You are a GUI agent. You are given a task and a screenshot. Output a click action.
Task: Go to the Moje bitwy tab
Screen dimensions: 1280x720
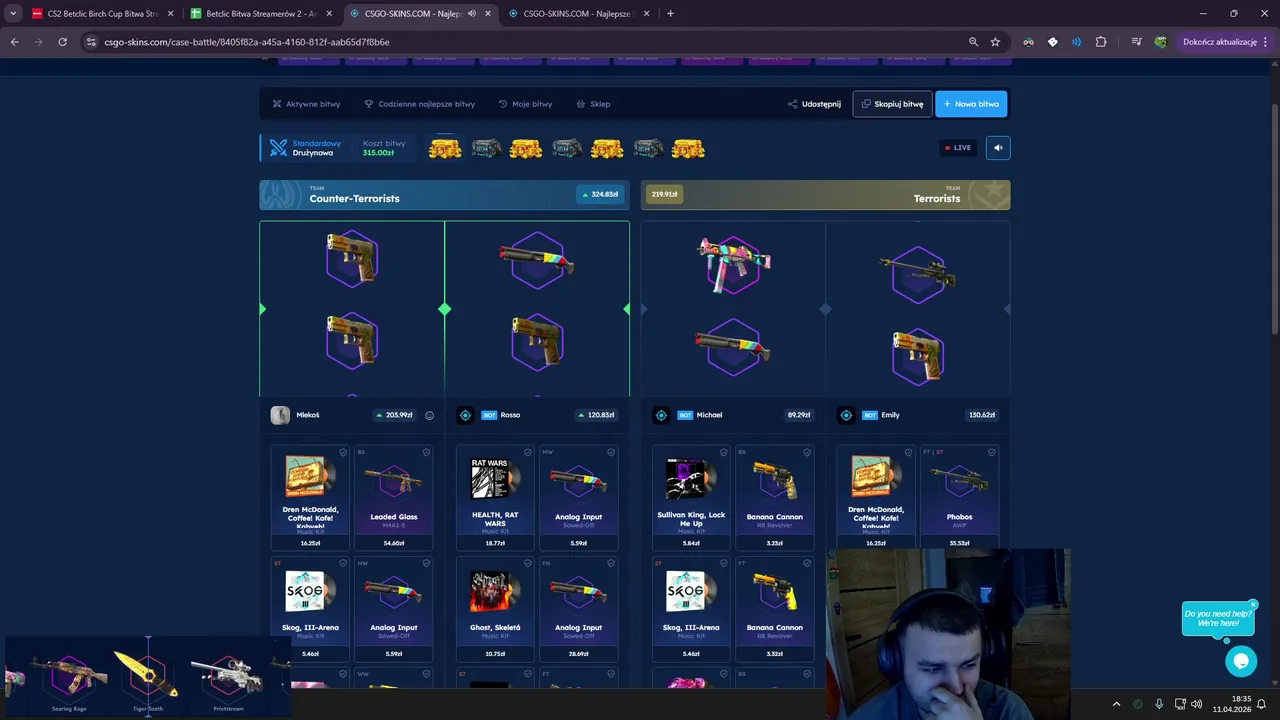tap(525, 104)
